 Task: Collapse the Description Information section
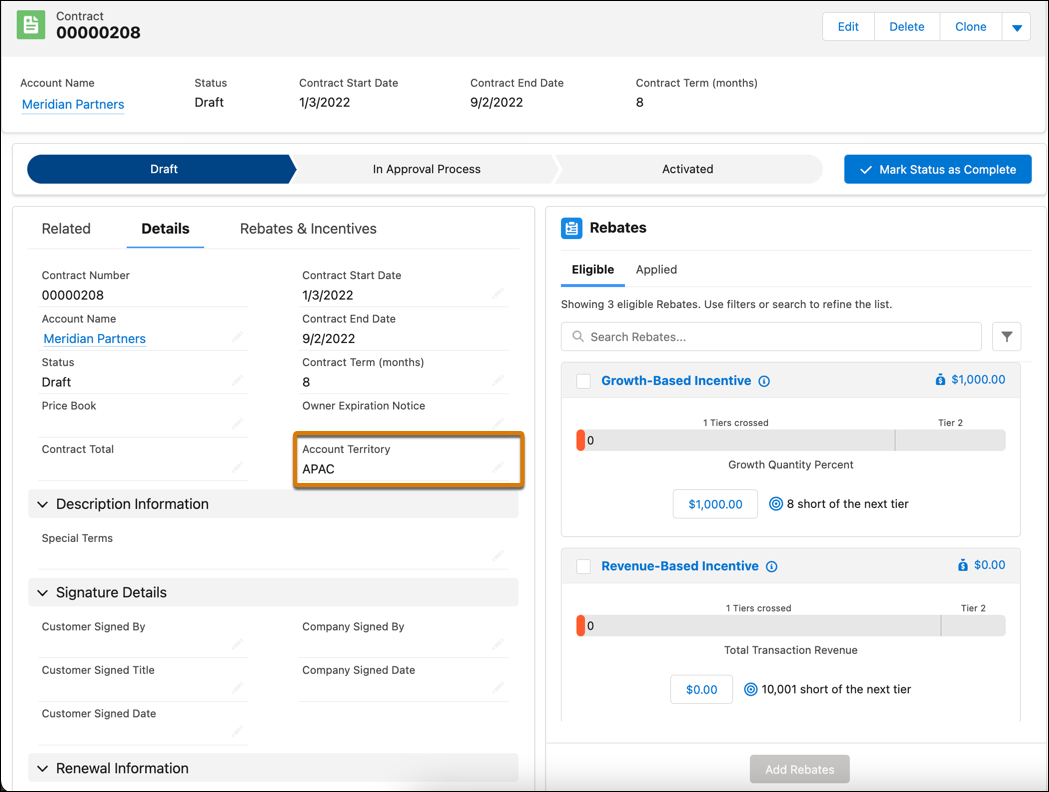tap(42, 504)
